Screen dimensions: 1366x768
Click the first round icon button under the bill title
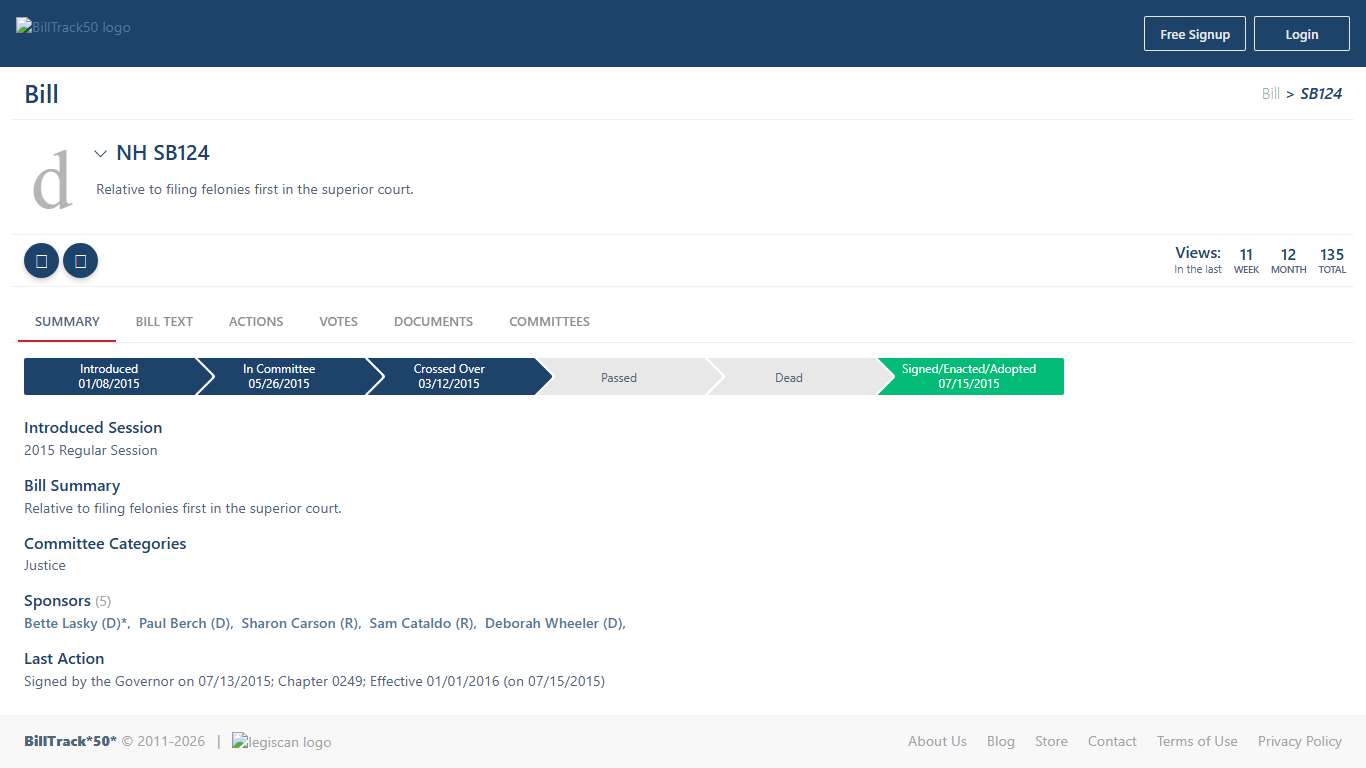click(x=41, y=261)
